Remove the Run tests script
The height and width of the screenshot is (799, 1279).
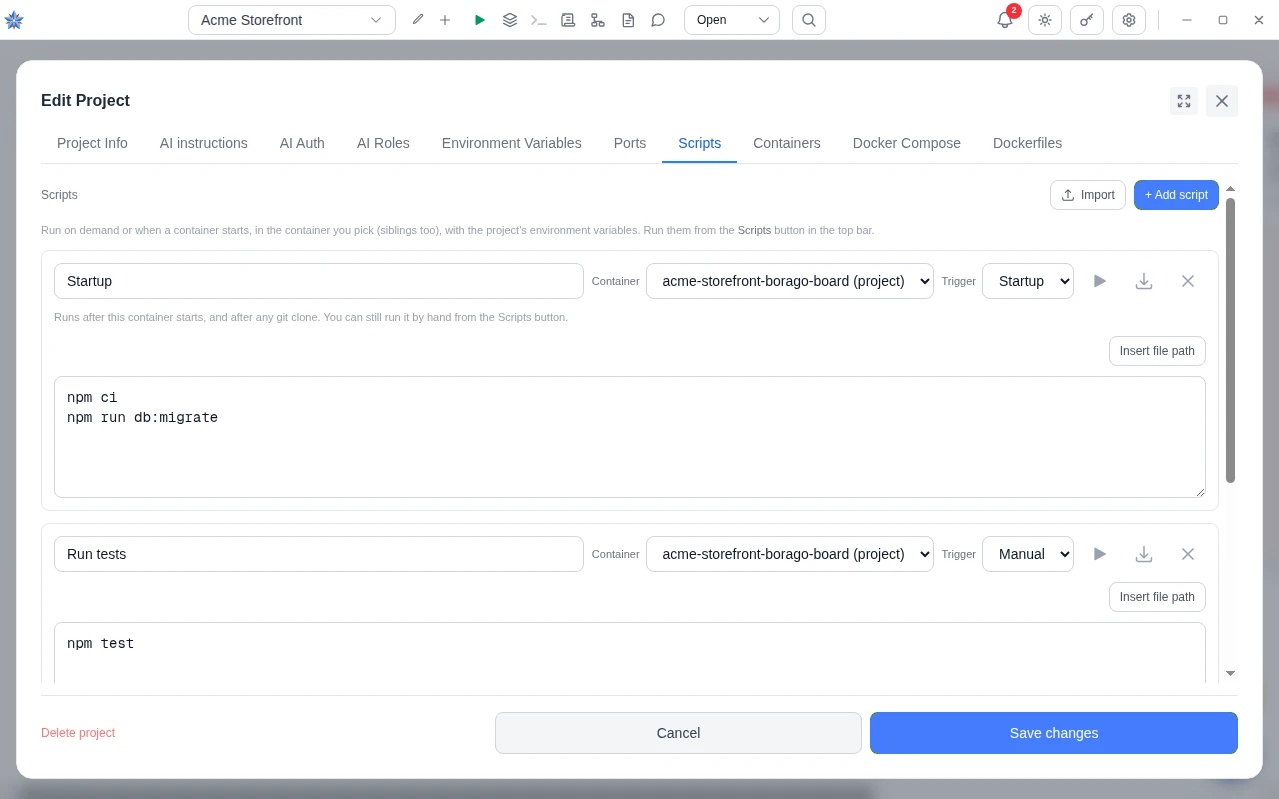[x=1188, y=554]
